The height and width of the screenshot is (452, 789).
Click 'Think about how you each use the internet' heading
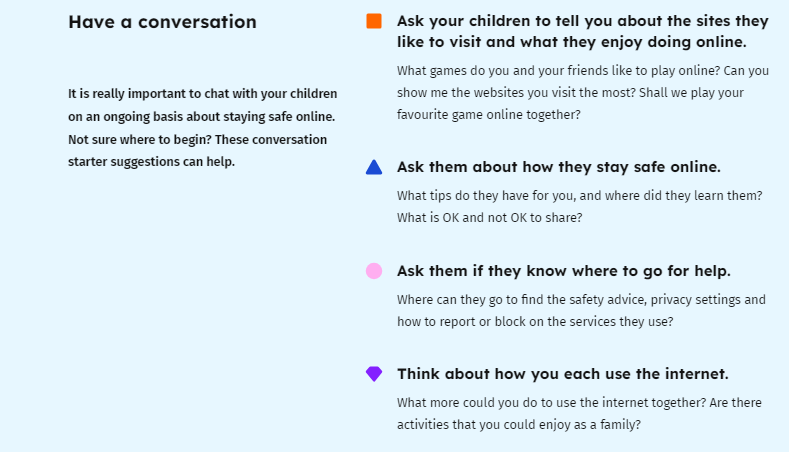tap(563, 374)
